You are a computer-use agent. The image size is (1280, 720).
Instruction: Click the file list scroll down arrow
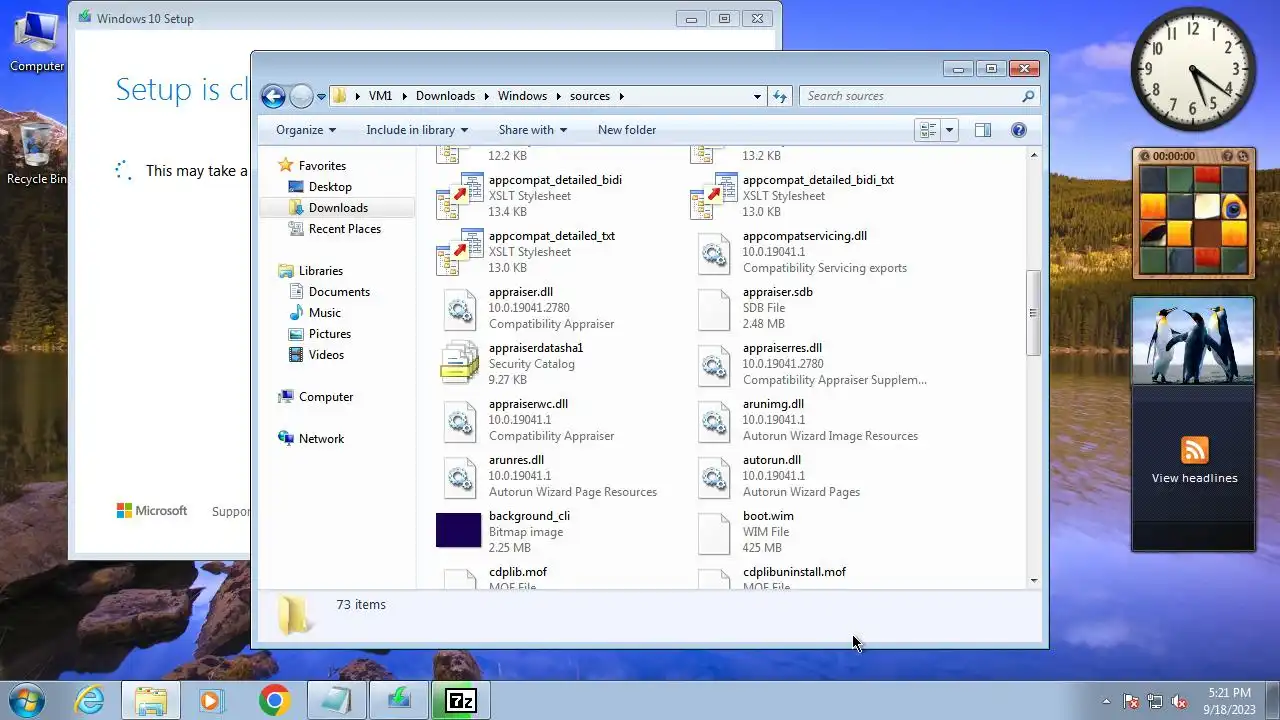pyautogui.click(x=1033, y=580)
